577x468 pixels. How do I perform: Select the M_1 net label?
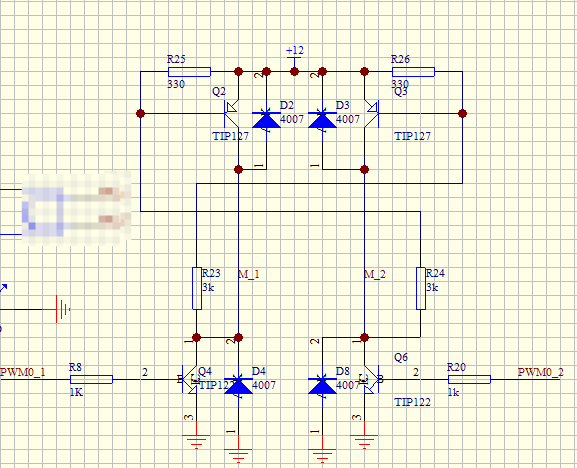tap(248, 274)
